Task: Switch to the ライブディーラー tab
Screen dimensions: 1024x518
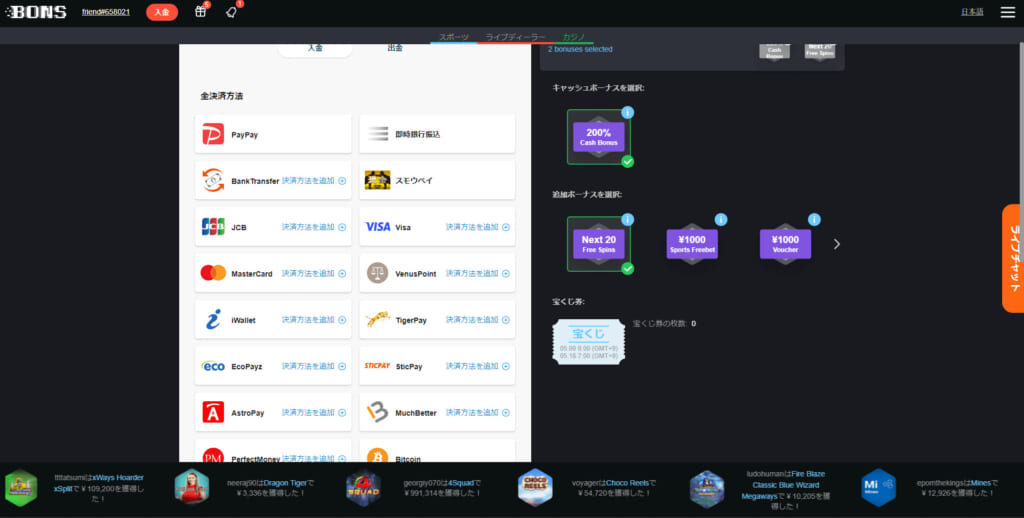Action: (515, 37)
